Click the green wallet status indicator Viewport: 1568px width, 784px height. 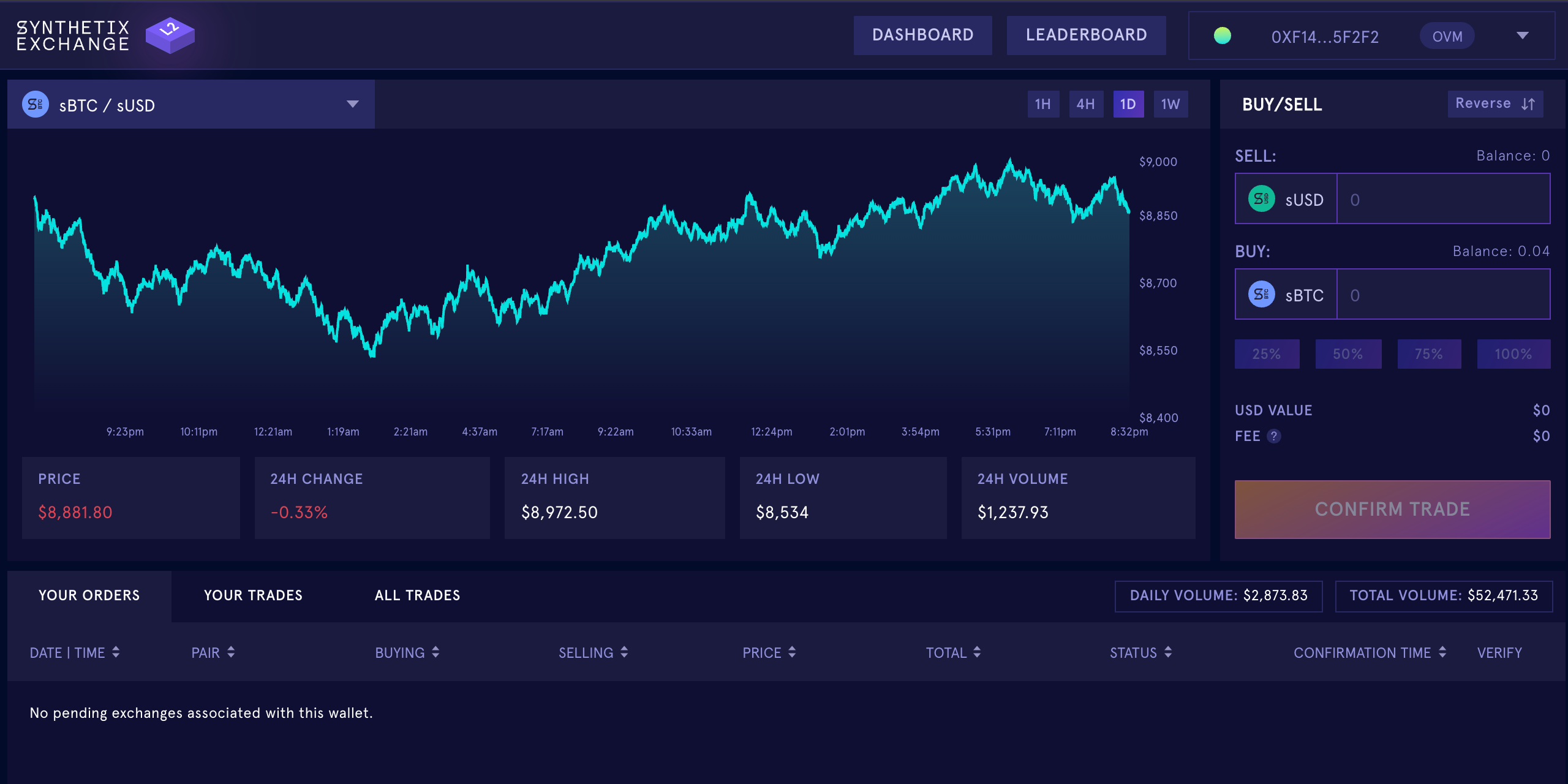click(x=1222, y=36)
